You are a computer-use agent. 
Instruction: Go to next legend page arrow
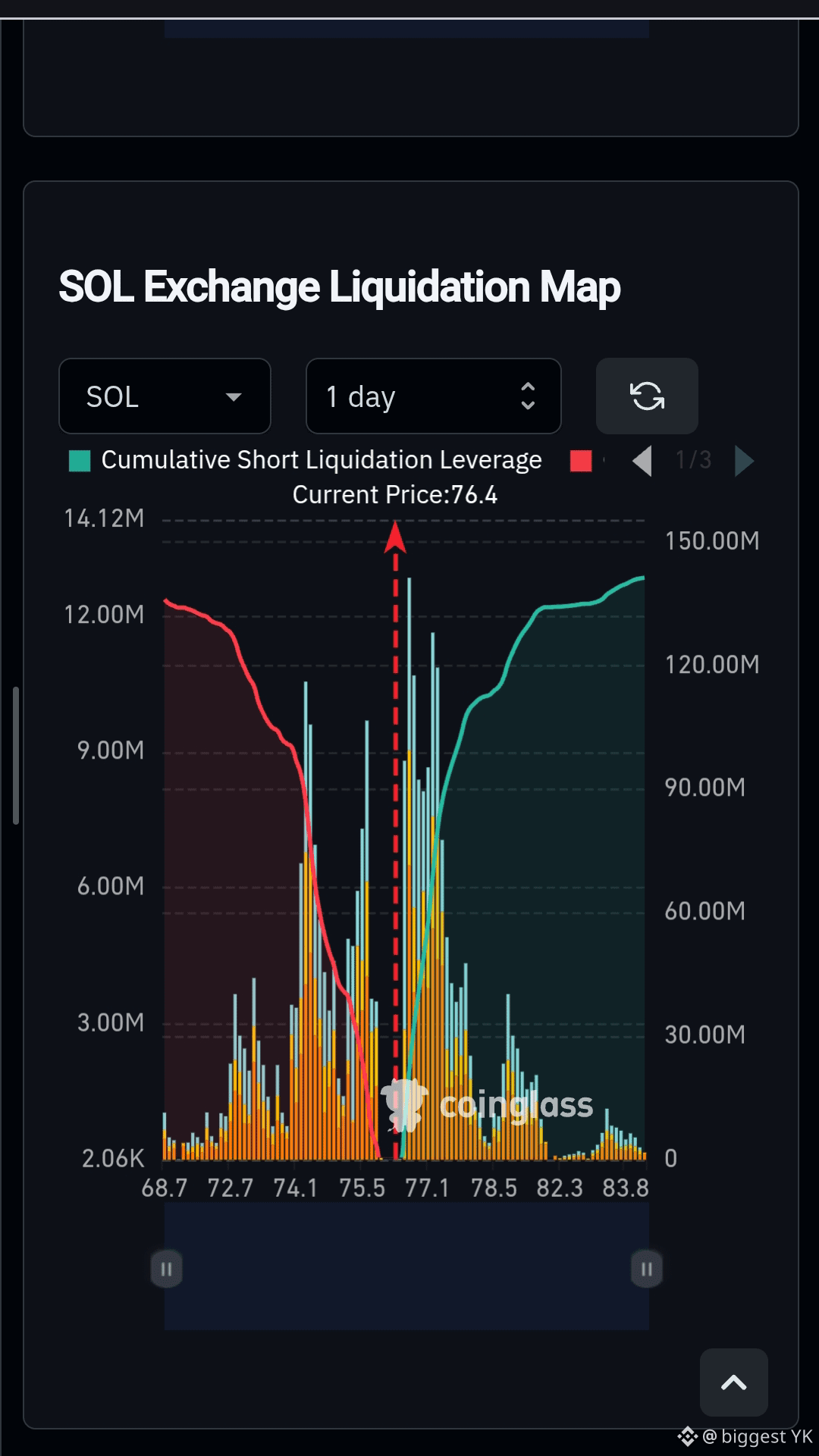click(744, 461)
